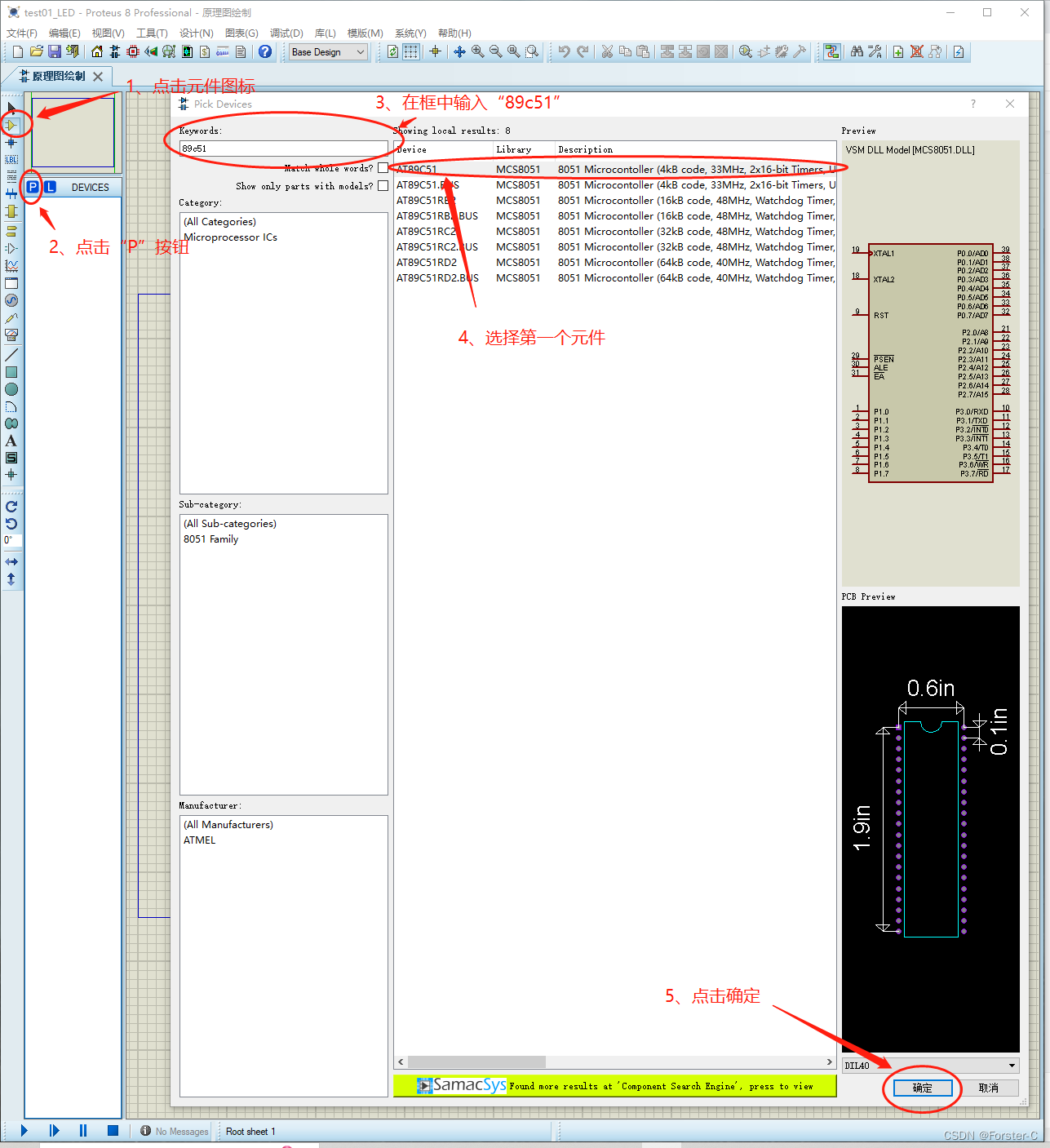The width and height of the screenshot is (1050, 1148).
Task: Click the Stop simulation button
Action: point(113,1130)
